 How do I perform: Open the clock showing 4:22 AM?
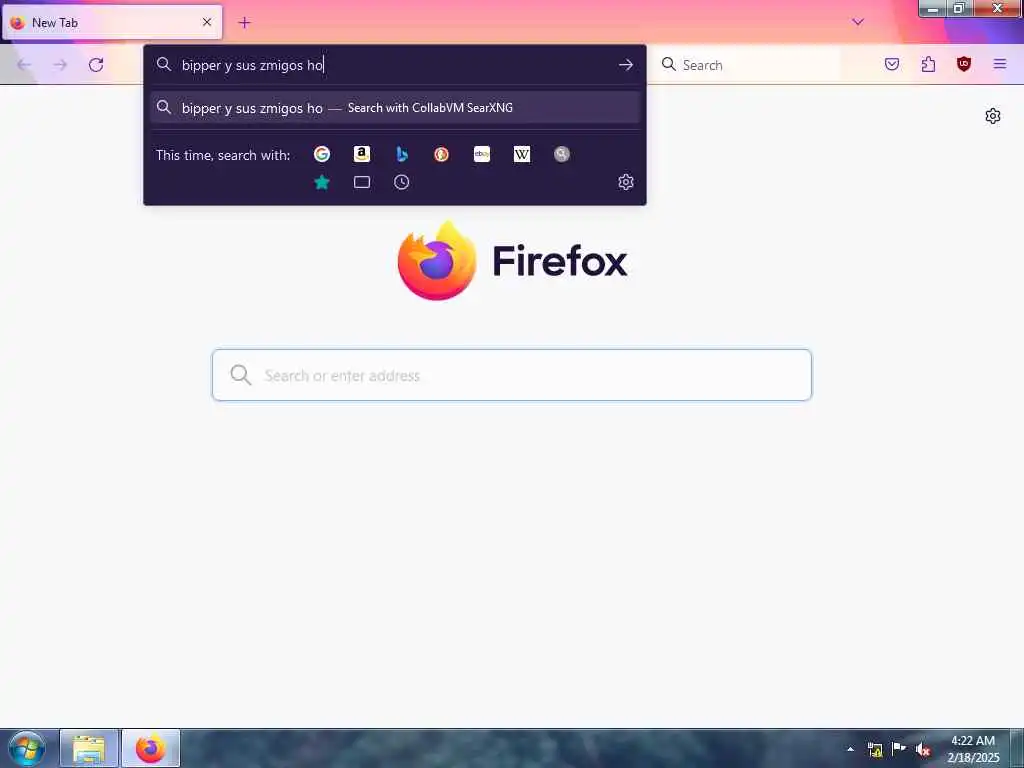pyautogui.click(x=972, y=749)
